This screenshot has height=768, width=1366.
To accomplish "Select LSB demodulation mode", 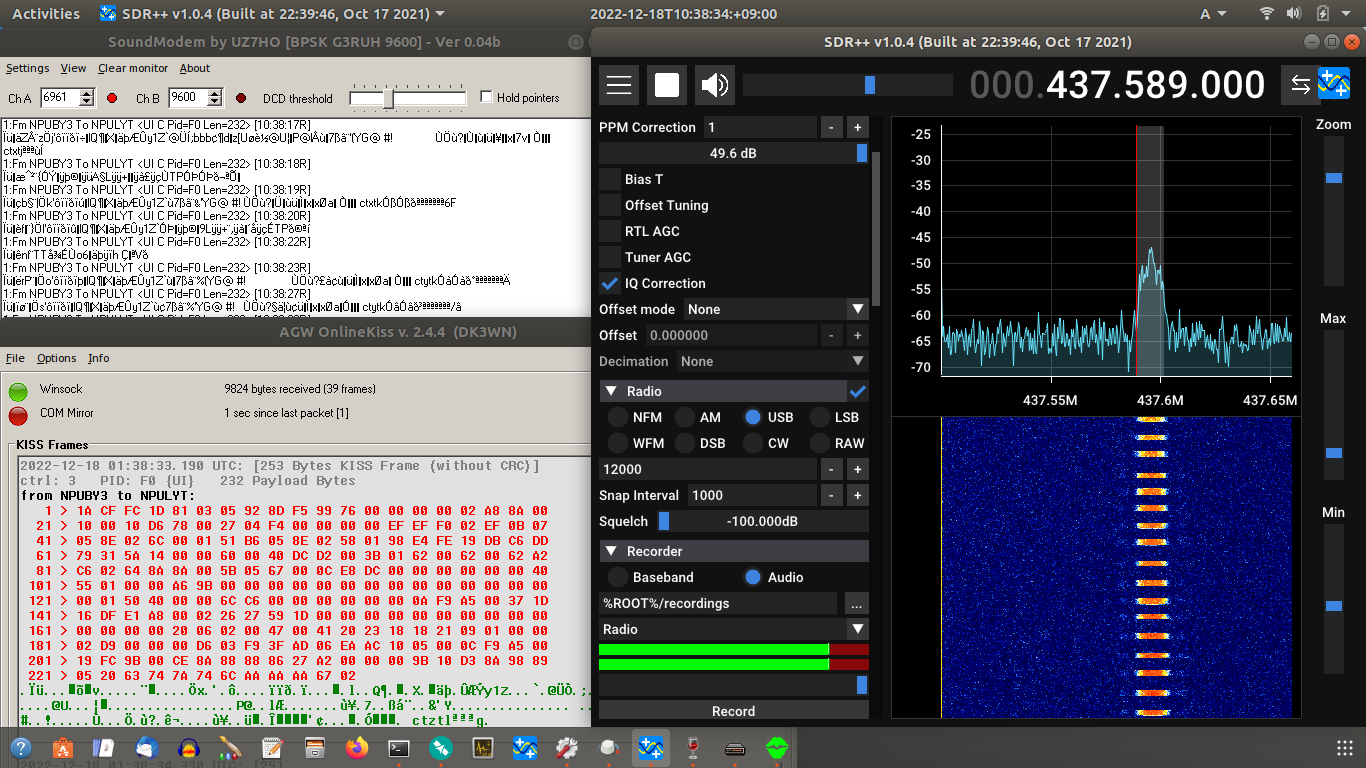I will click(820, 417).
